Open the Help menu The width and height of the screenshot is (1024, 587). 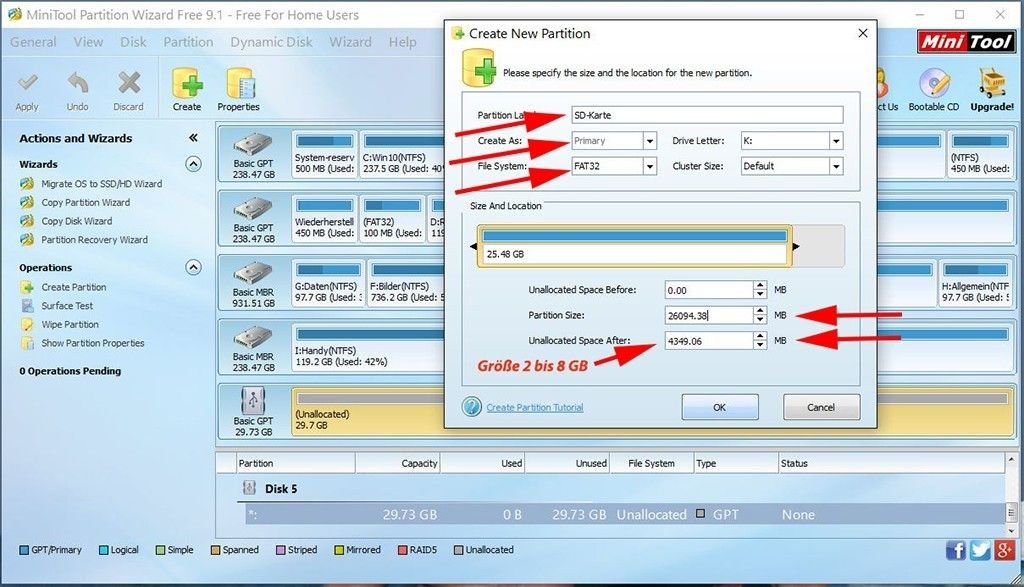click(402, 42)
